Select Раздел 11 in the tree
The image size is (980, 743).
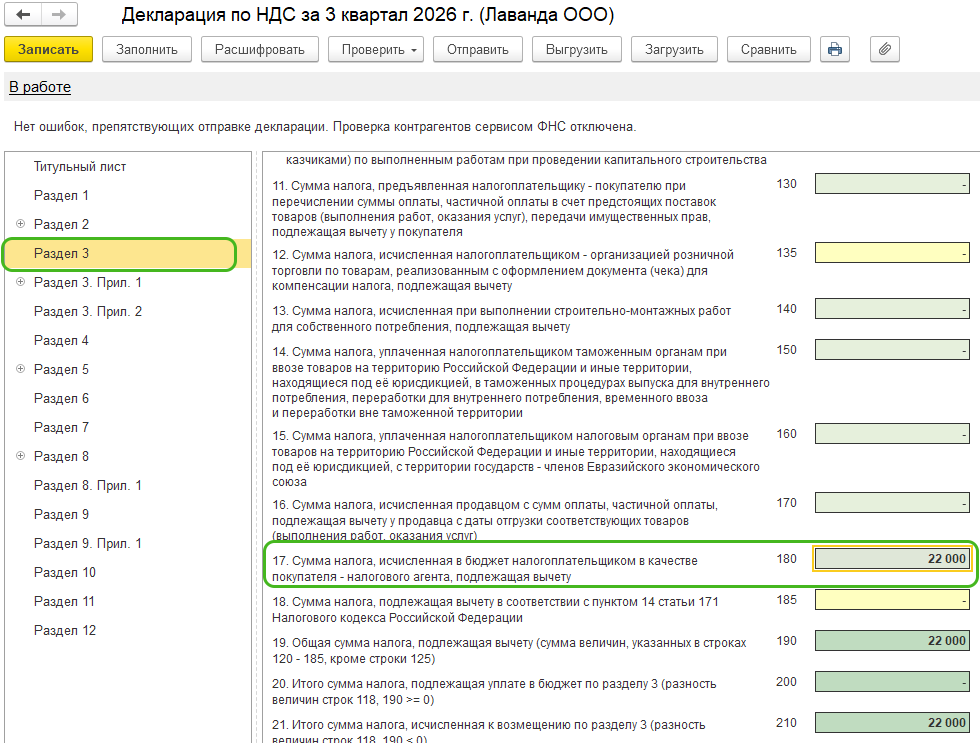pyautogui.click(x=64, y=601)
